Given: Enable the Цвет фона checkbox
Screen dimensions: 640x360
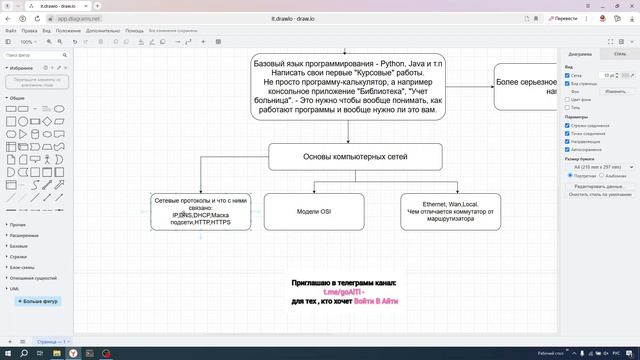Looking at the screenshot, I should 567,100.
